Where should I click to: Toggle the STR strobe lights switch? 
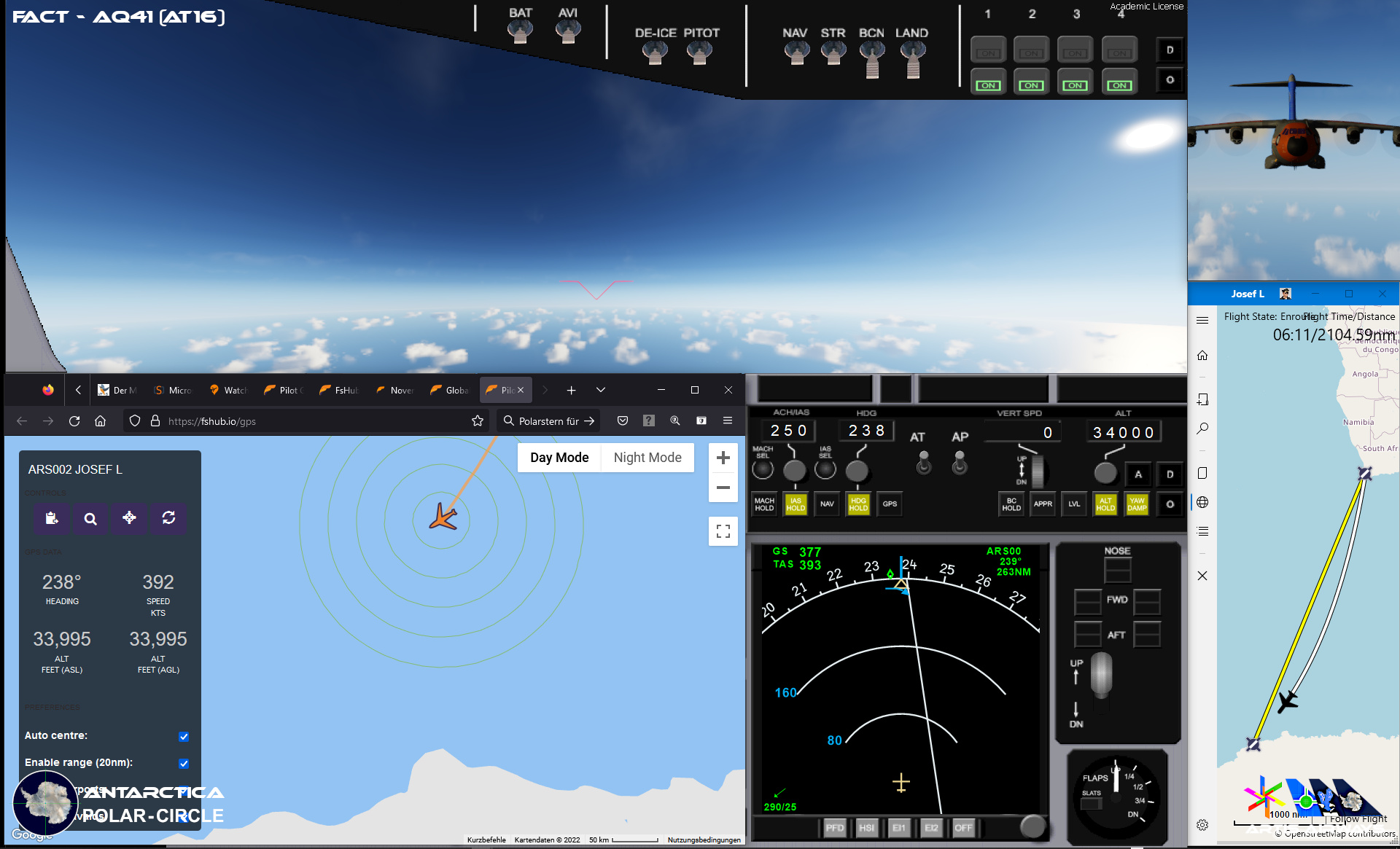coord(833,52)
